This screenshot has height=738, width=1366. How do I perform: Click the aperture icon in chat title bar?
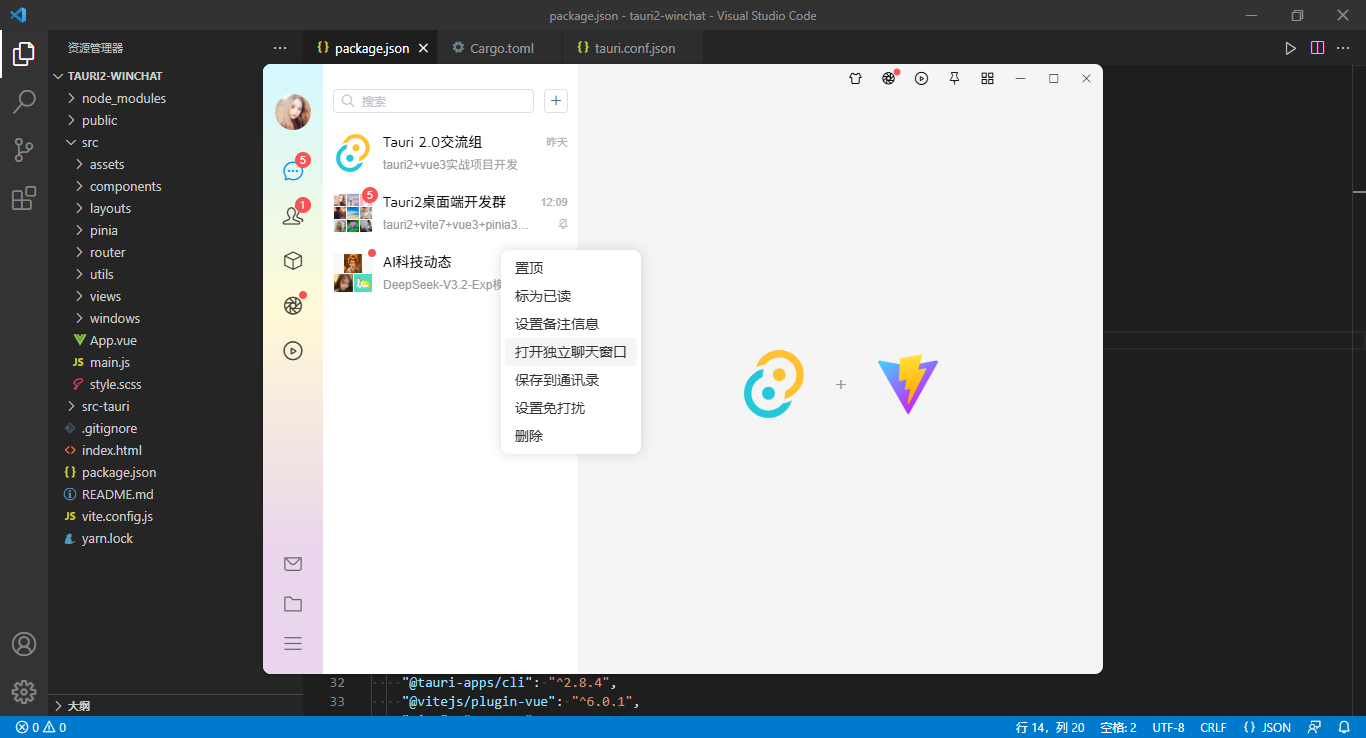888,78
